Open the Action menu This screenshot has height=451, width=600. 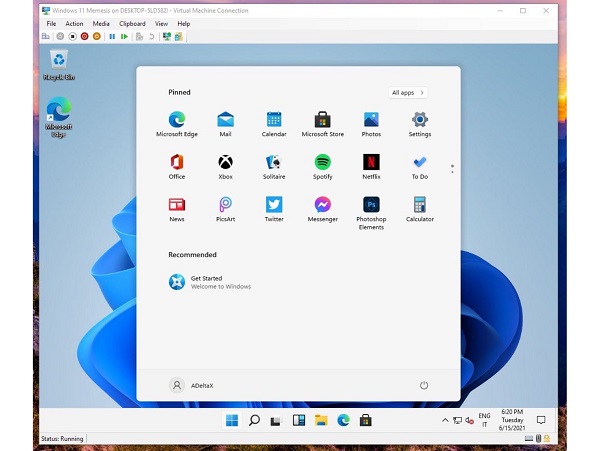tap(74, 24)
